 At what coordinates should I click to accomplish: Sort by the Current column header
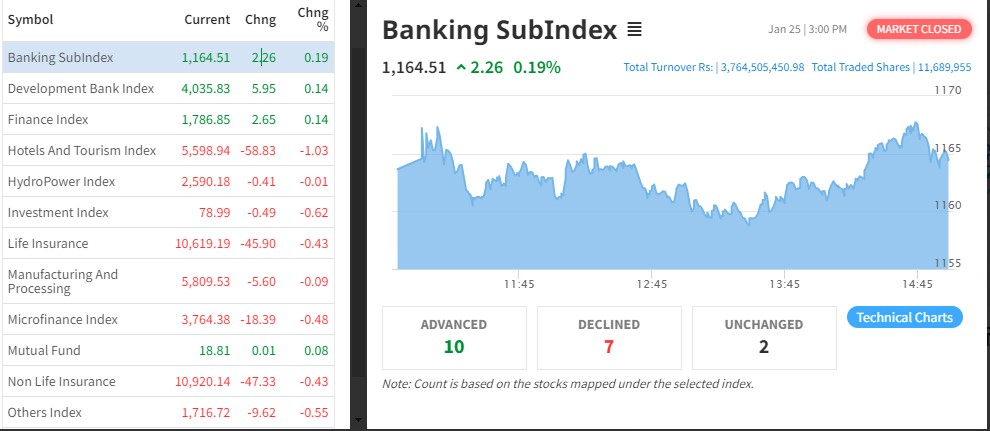pyautogui.click(x=207, y=19)
